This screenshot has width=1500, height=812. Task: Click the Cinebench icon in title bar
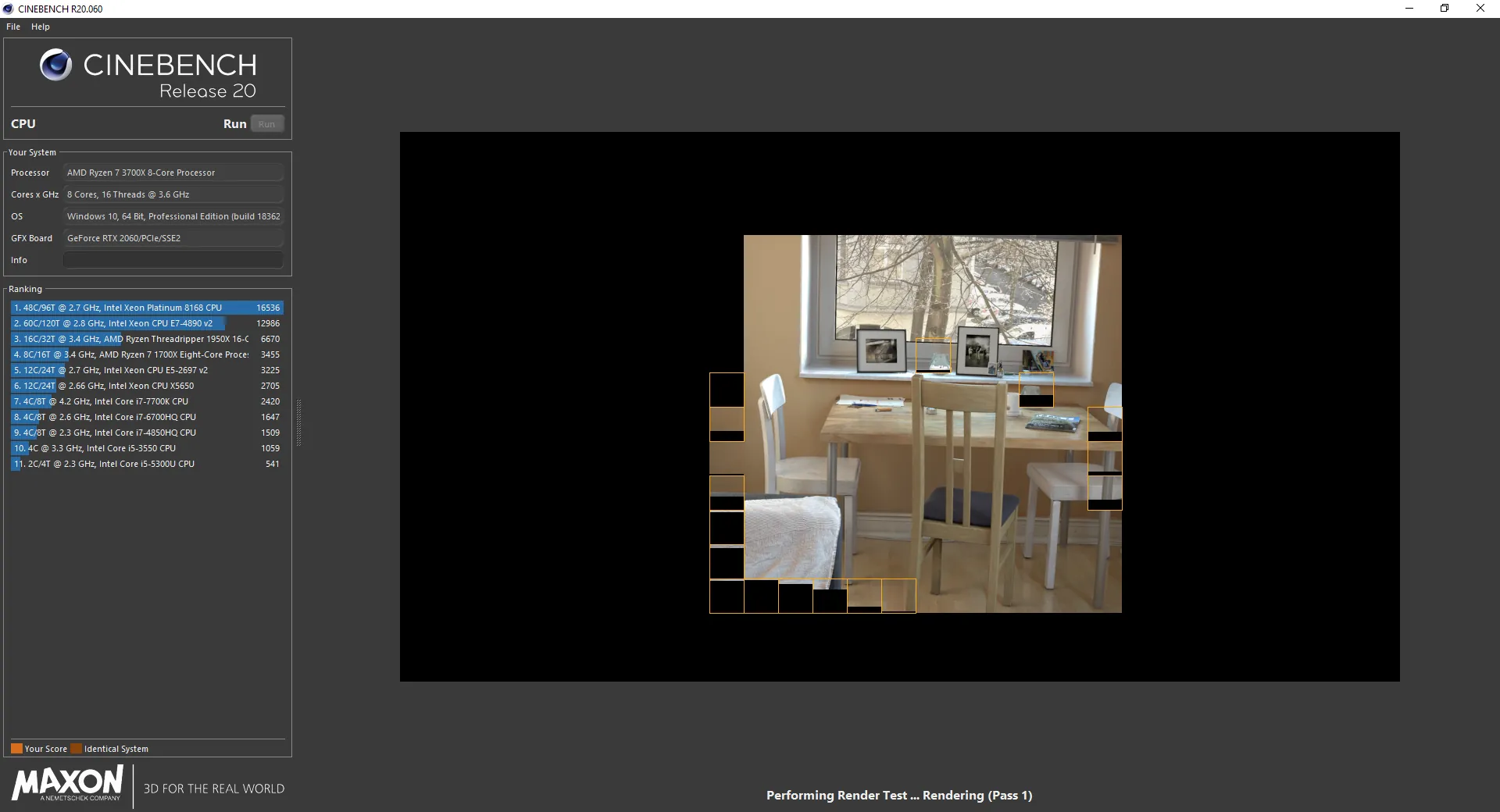pos(9,9)
